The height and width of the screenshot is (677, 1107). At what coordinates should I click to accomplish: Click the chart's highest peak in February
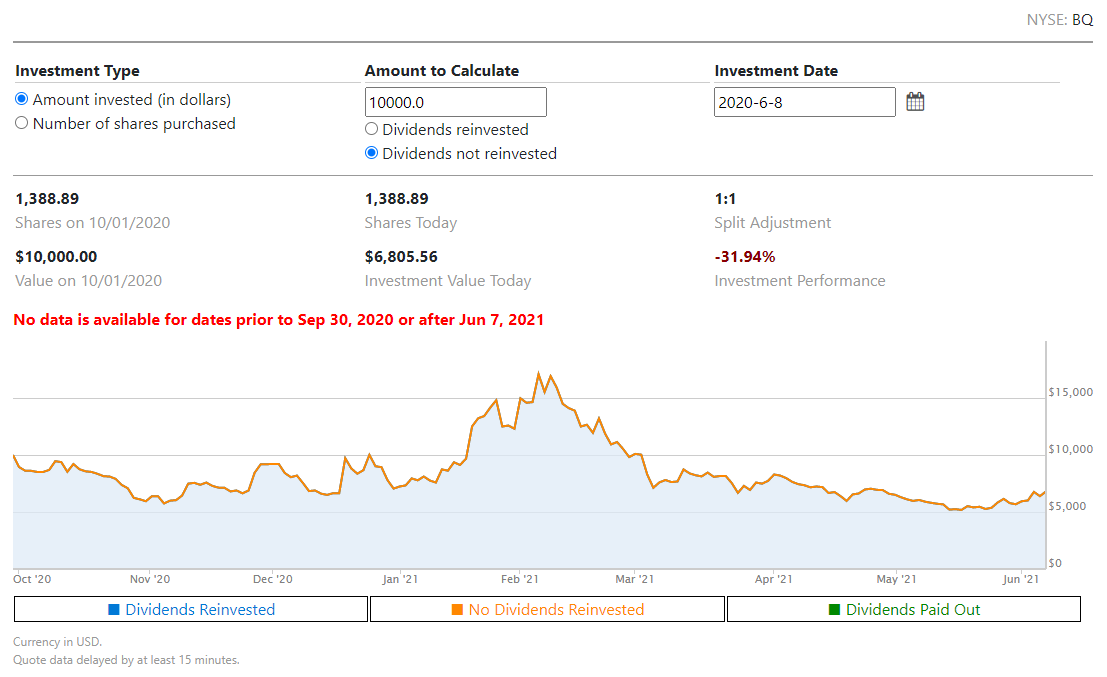click(539, 374)
